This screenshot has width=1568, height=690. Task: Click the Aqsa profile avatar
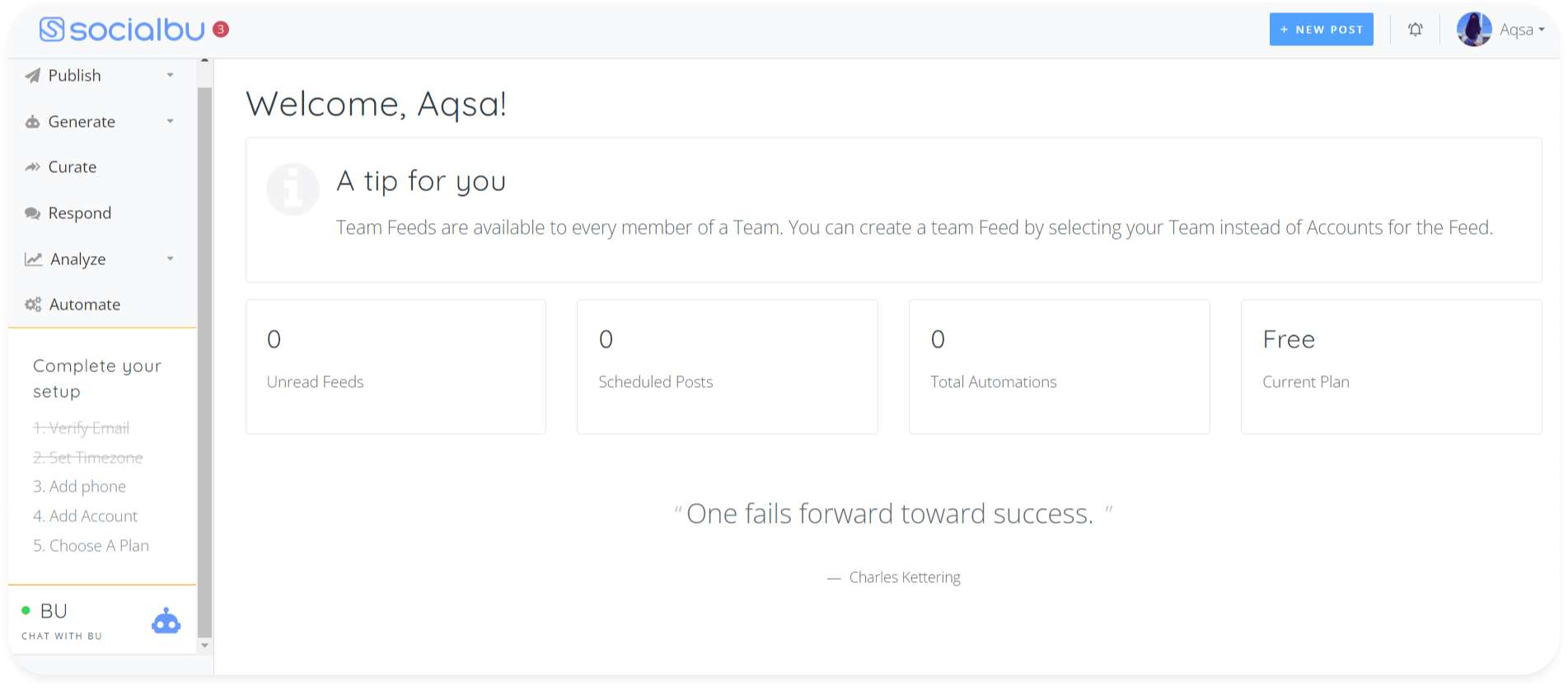pos(1473,30)
